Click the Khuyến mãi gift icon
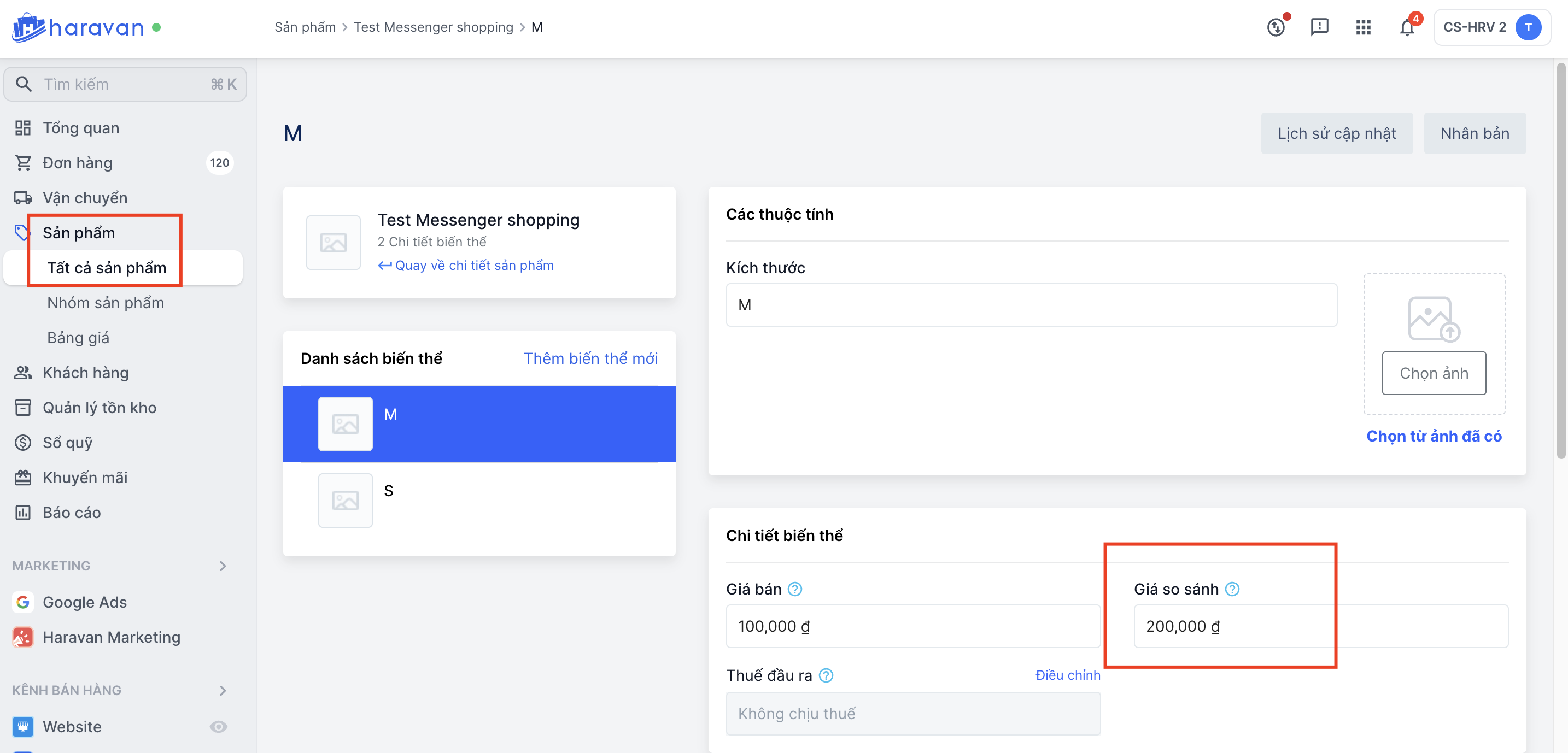 click(22, 478)
